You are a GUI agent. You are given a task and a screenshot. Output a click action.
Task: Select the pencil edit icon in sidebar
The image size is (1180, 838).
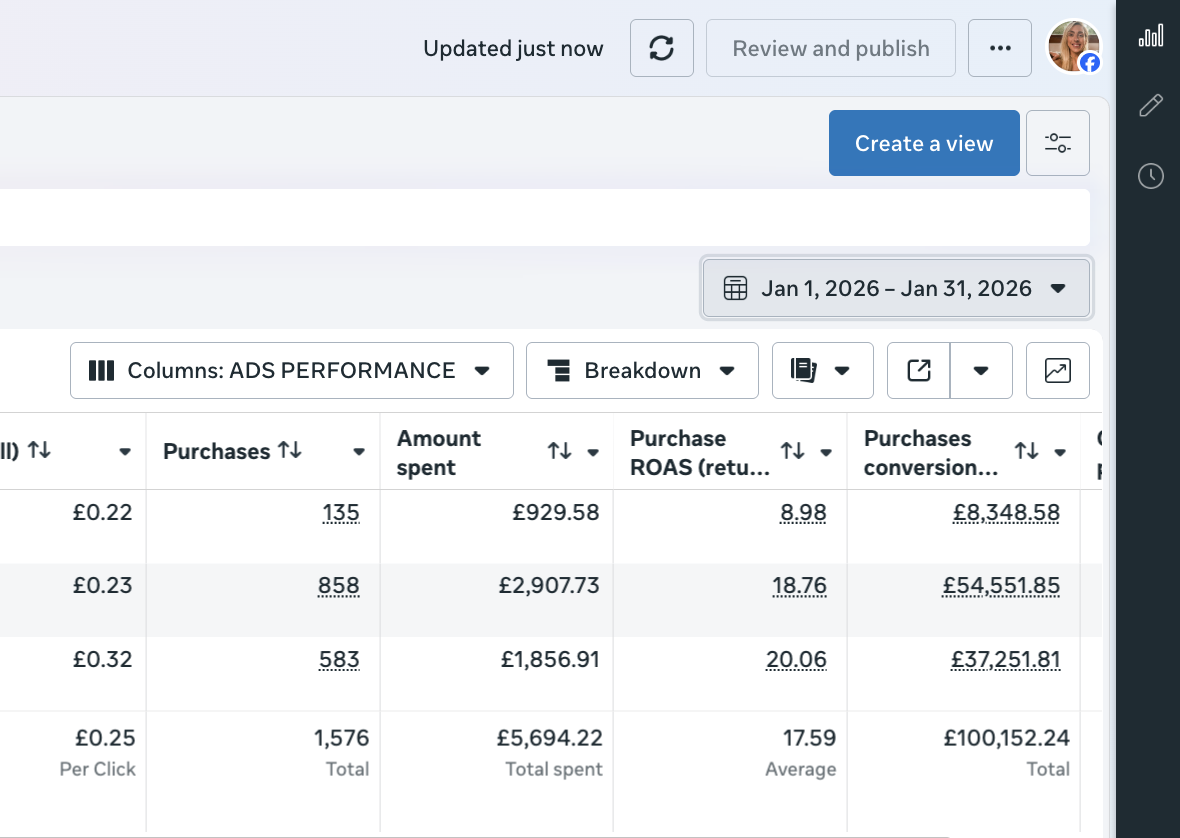click(1151, 105)
